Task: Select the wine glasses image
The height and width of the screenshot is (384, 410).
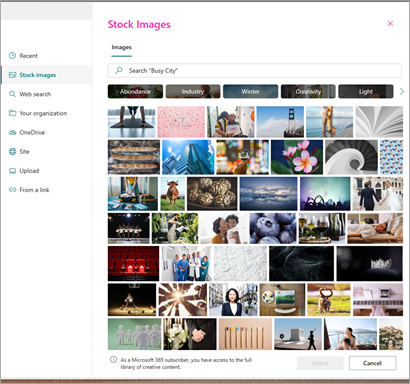Action: pyautogui.click(x=322, y=228)
